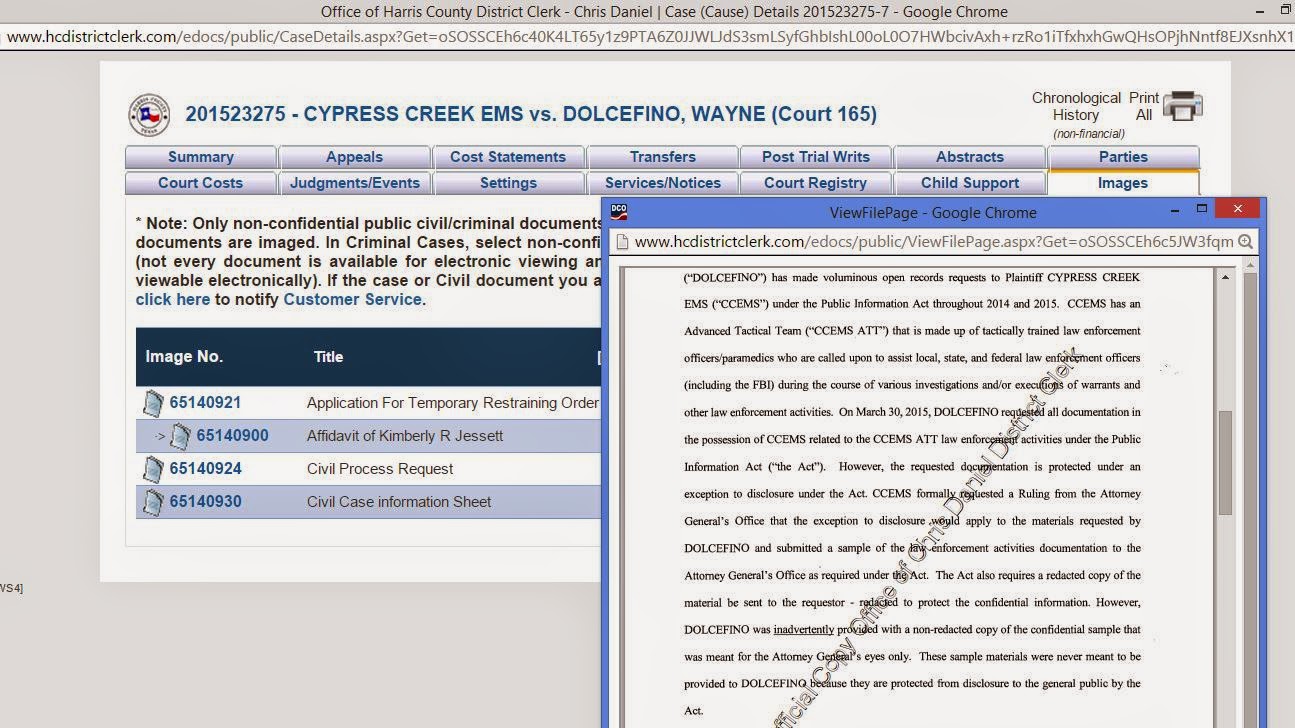Open the Post Trial Writs tab
The image size is (1295, 728).
pos(816,157)
